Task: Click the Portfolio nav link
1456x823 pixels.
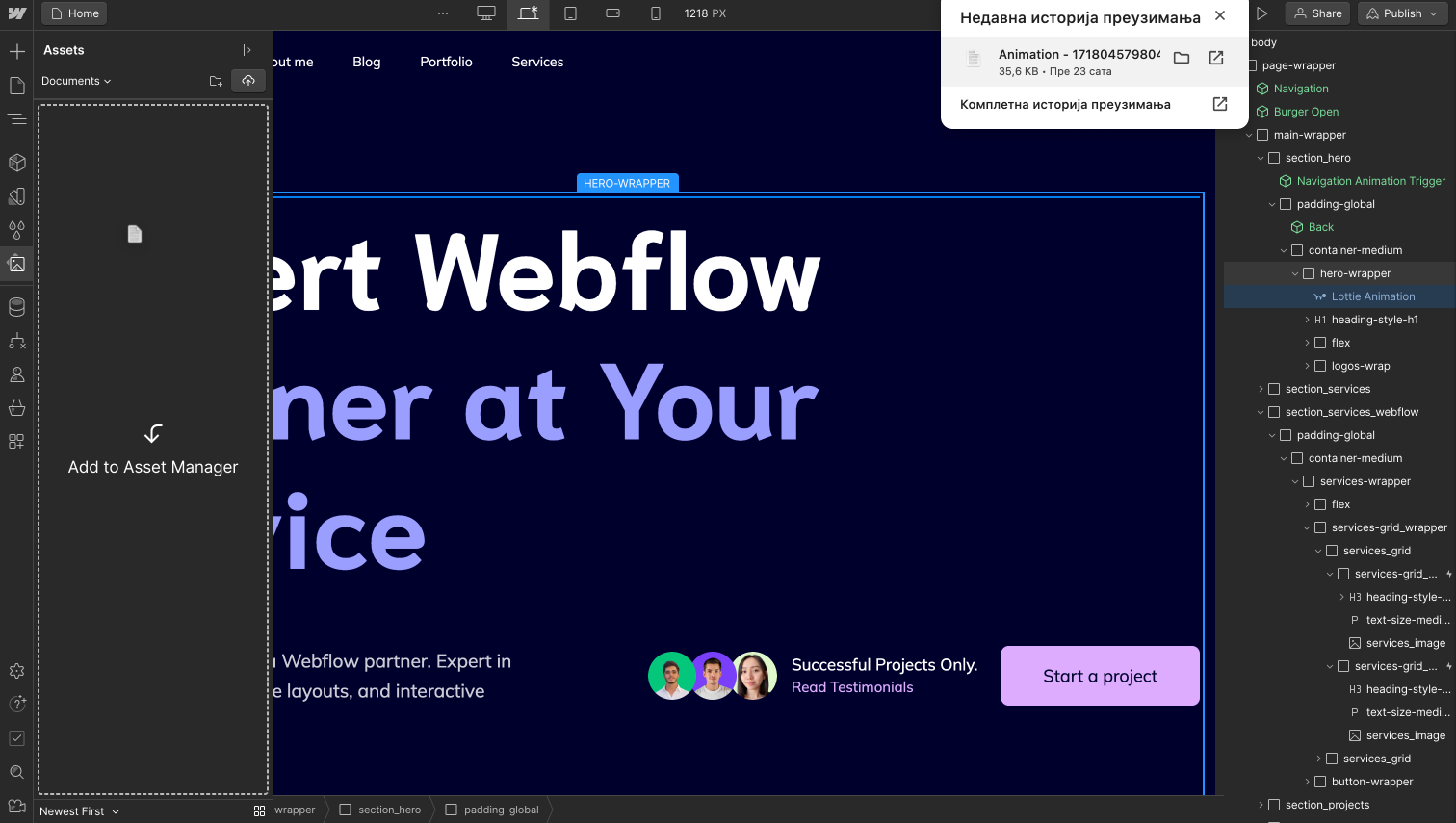Action: (446, 62)
